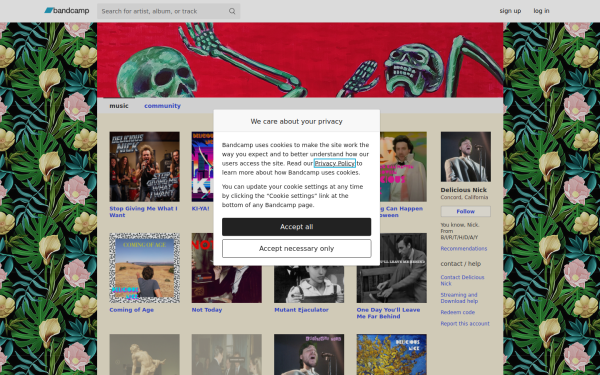Screen dimensions: 600x375
Task: Open the Stop Giving Me What I Want title link
Action: click(143, 212)
